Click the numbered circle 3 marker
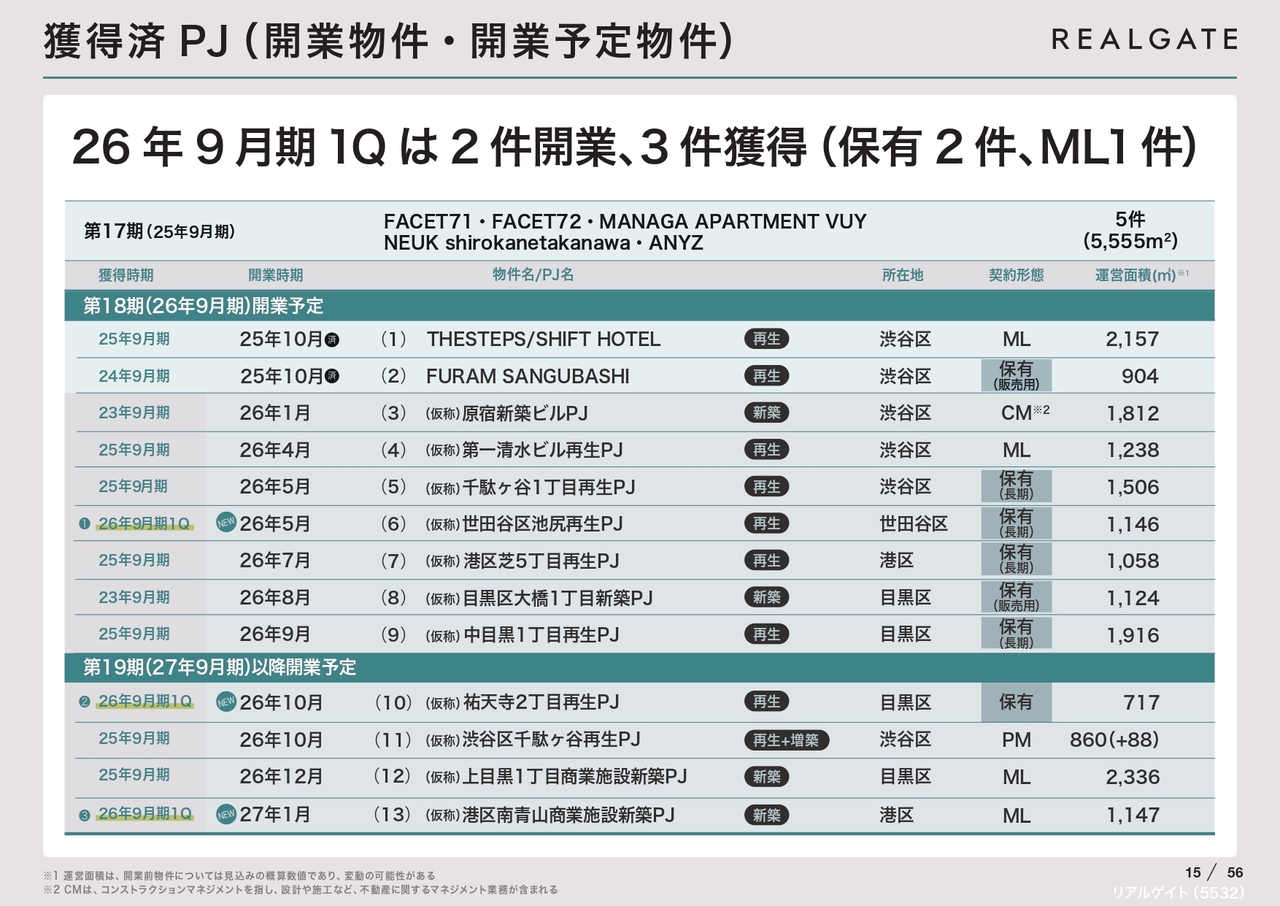The image size is (1280, 906). coord(85,815)
